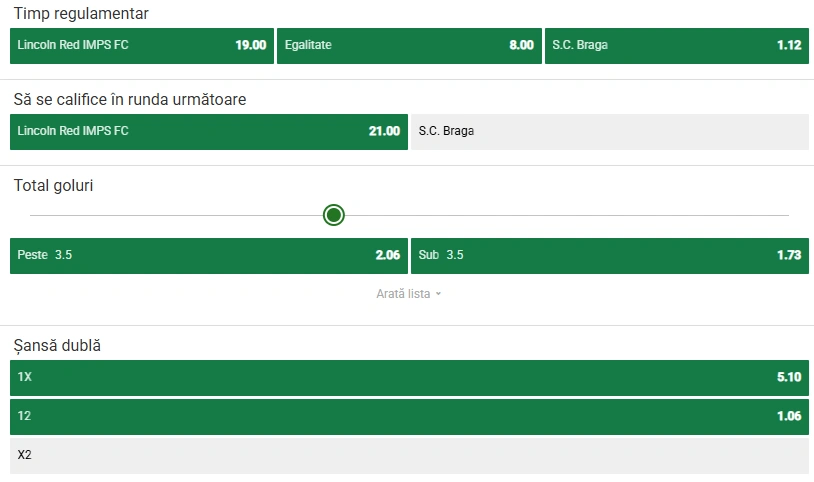
Task: Expand the Arată lista dropdown
Action: pyautogui.click(x=409, y=293)
